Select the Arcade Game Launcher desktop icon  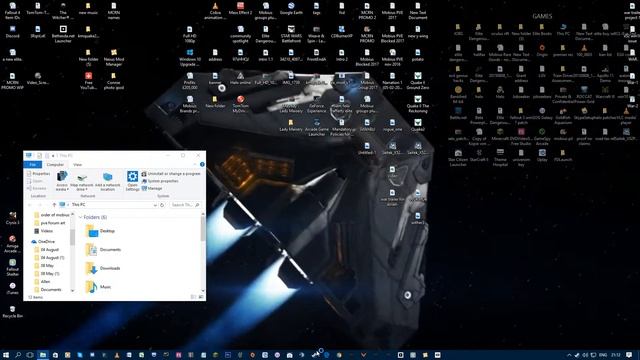click(316, 127)
